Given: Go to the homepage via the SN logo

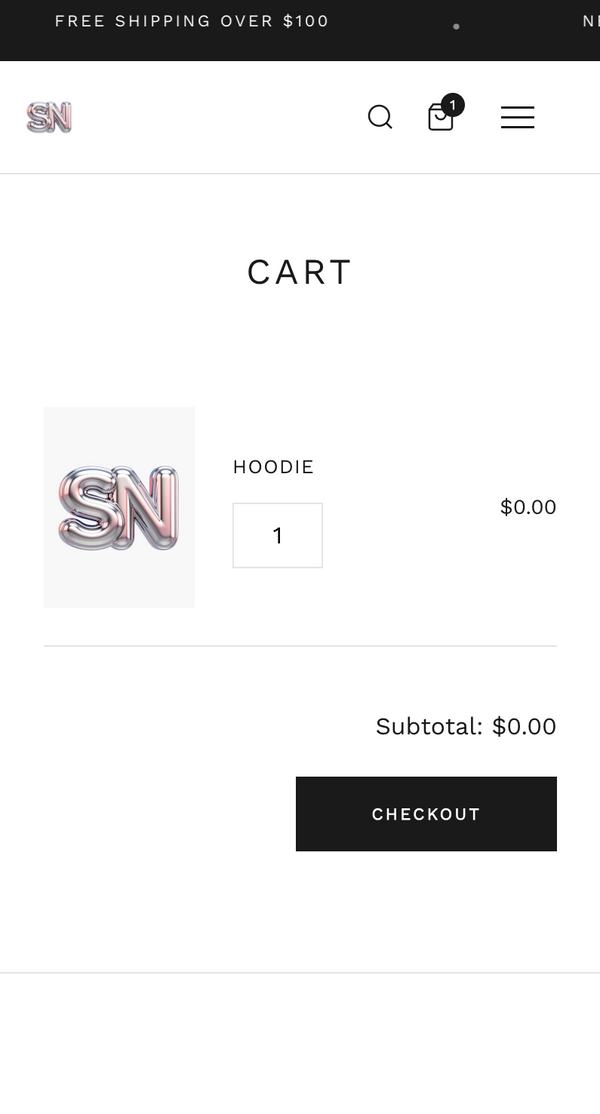Looking at the screenshot, I should (x=48, y=117).
